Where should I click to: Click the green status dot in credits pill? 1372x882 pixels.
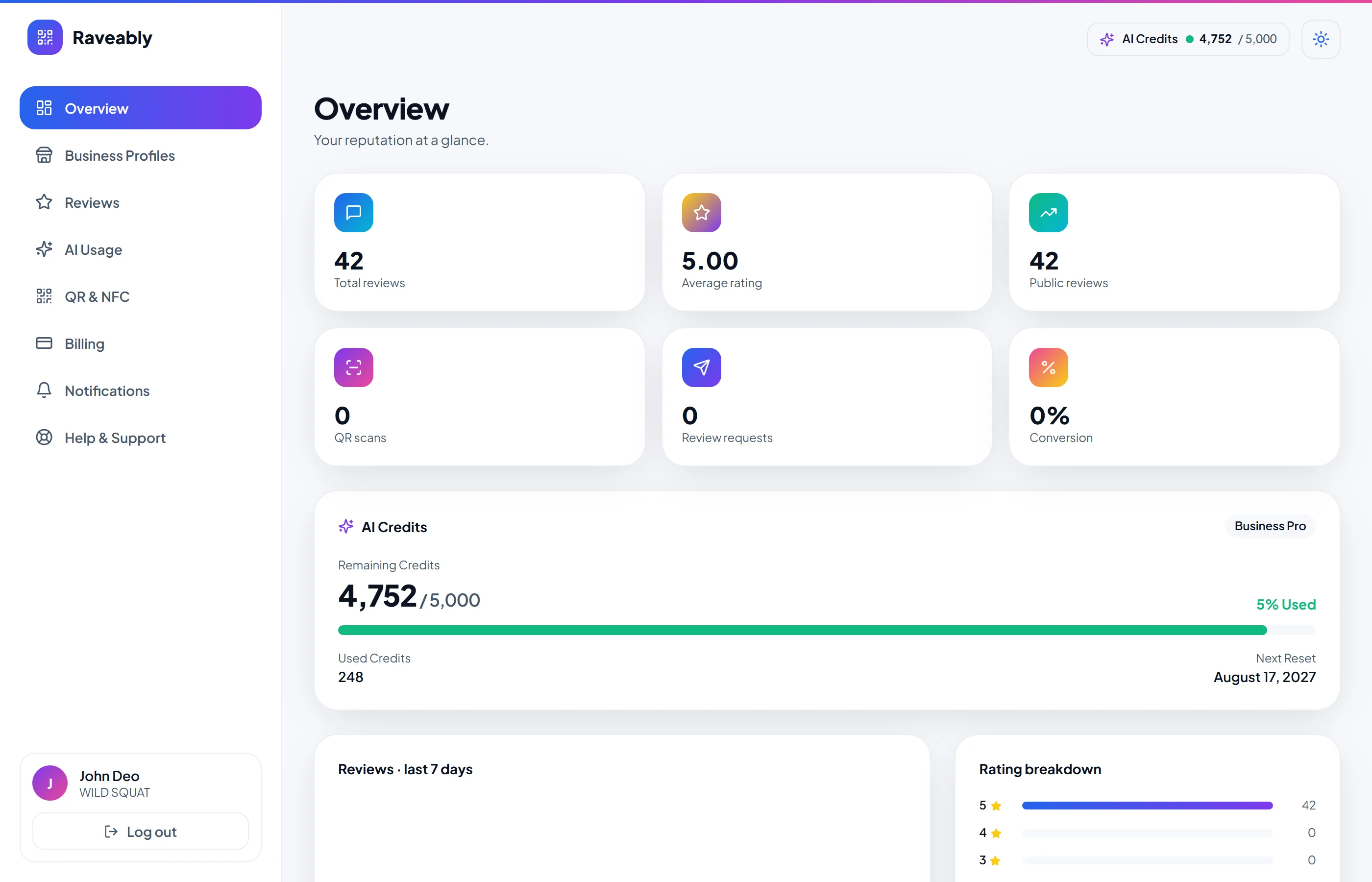point(1189,39)
